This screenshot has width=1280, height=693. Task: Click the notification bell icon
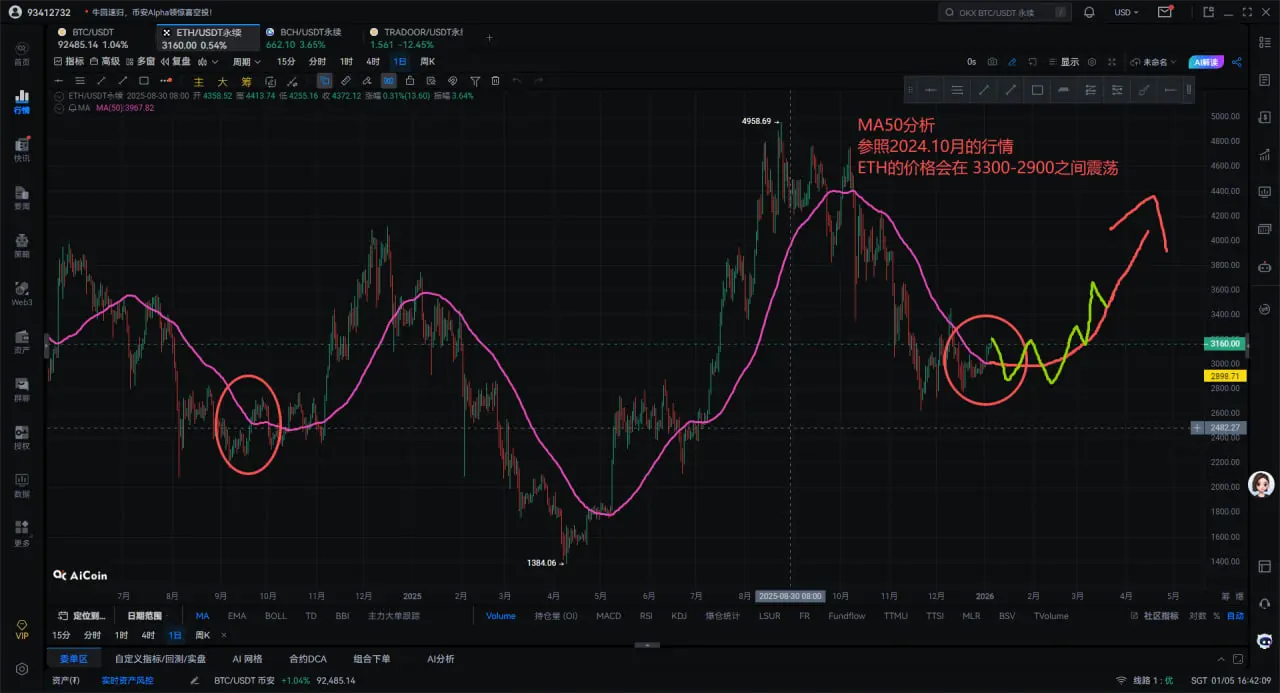pyautogui.click(x=1089, y=12)
